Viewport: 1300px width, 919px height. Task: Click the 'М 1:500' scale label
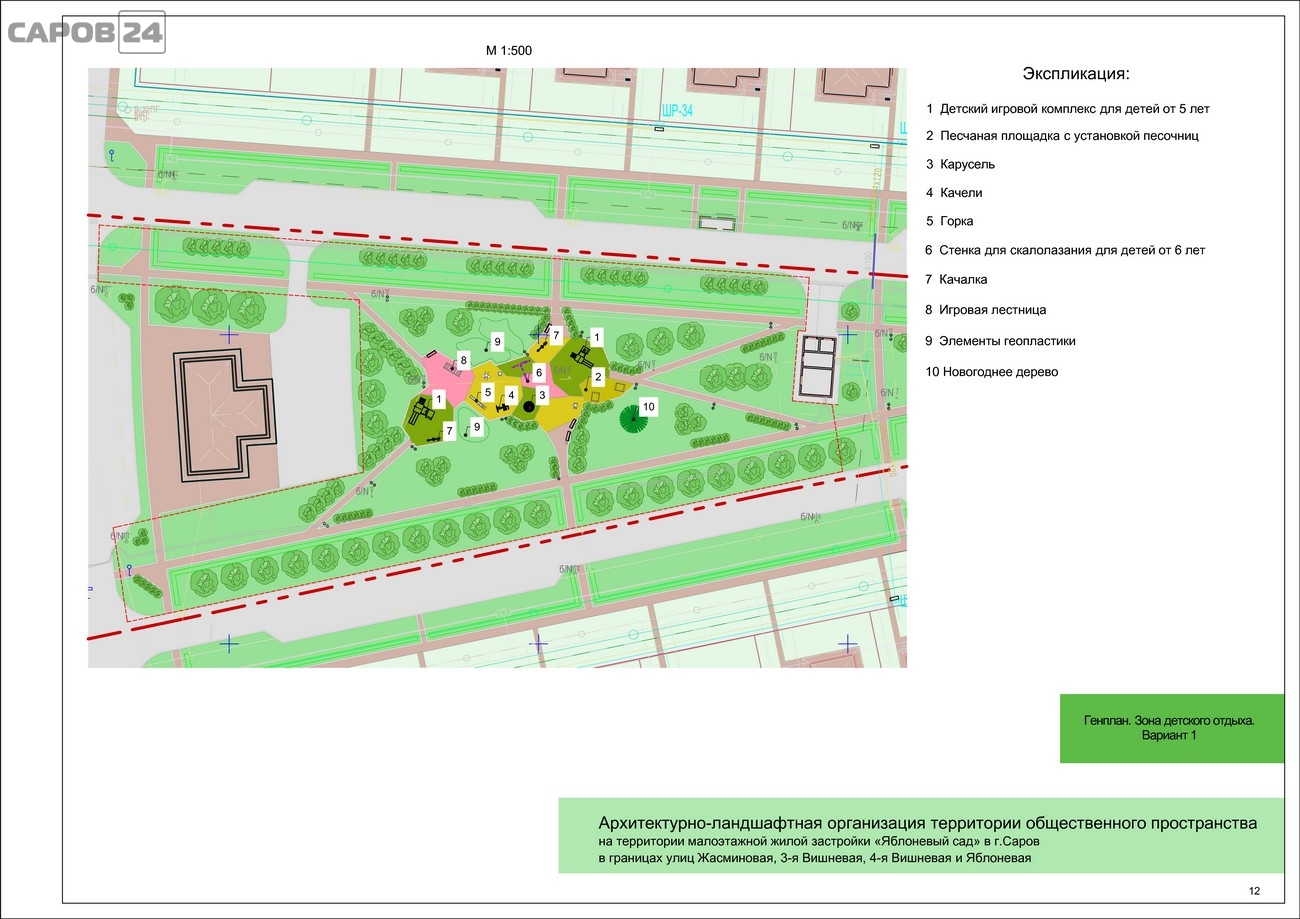[x=510, y=51]
